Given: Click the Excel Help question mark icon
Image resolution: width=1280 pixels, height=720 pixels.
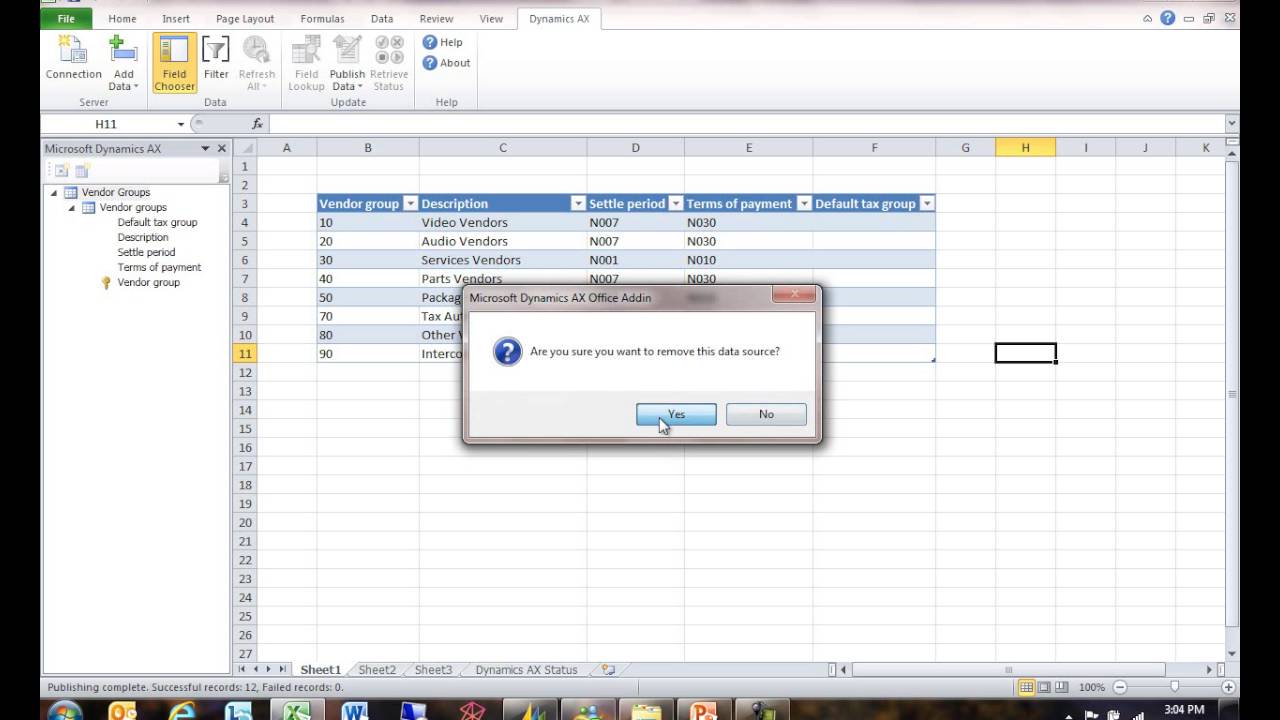Looking at the screenshot, I should pos(1168,18).
